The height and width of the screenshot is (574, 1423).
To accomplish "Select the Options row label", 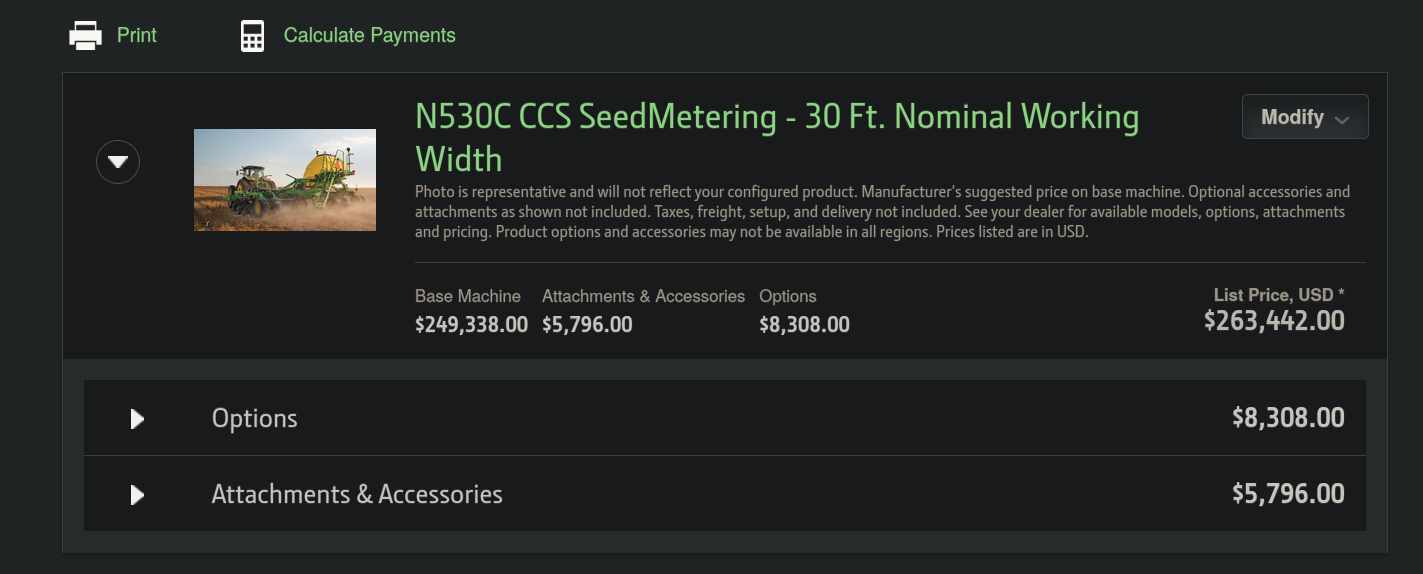I will [255, 418].
